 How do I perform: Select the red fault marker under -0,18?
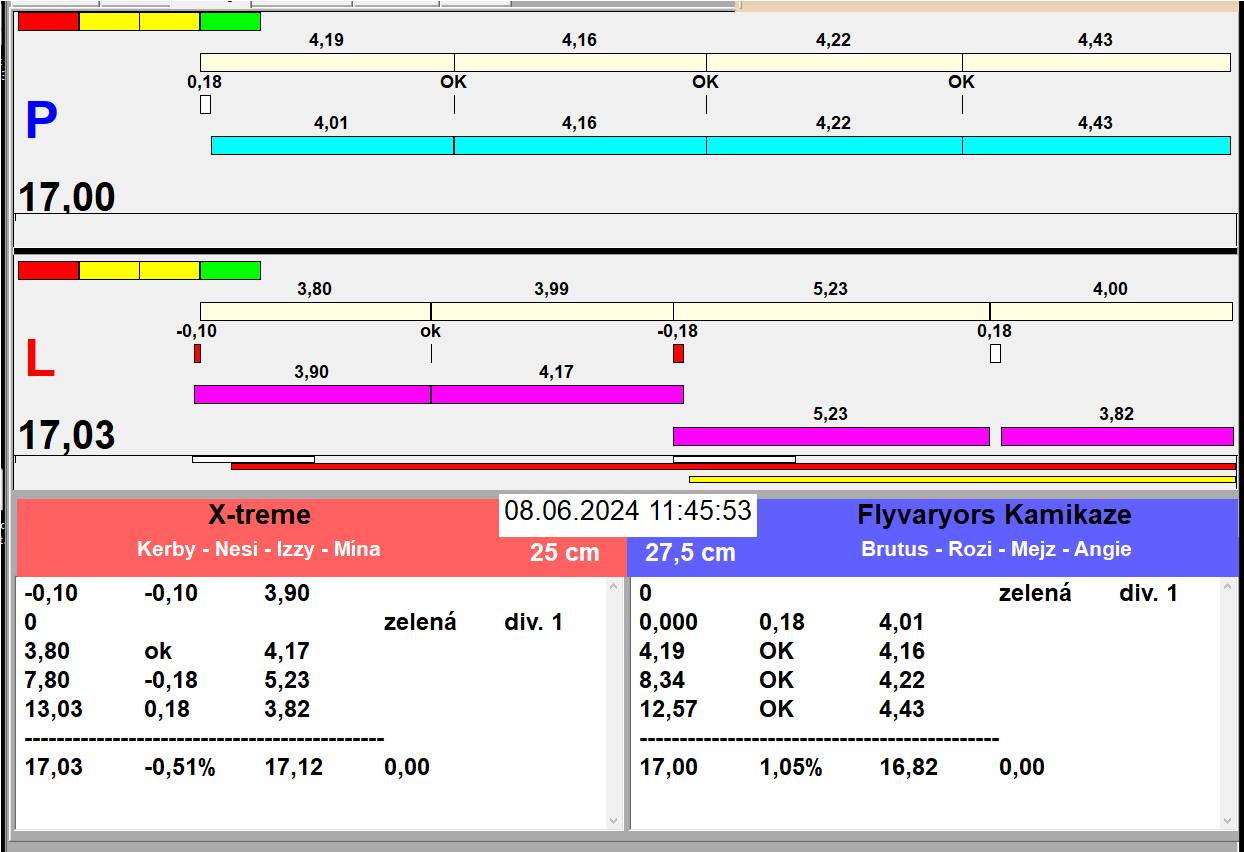678,353
